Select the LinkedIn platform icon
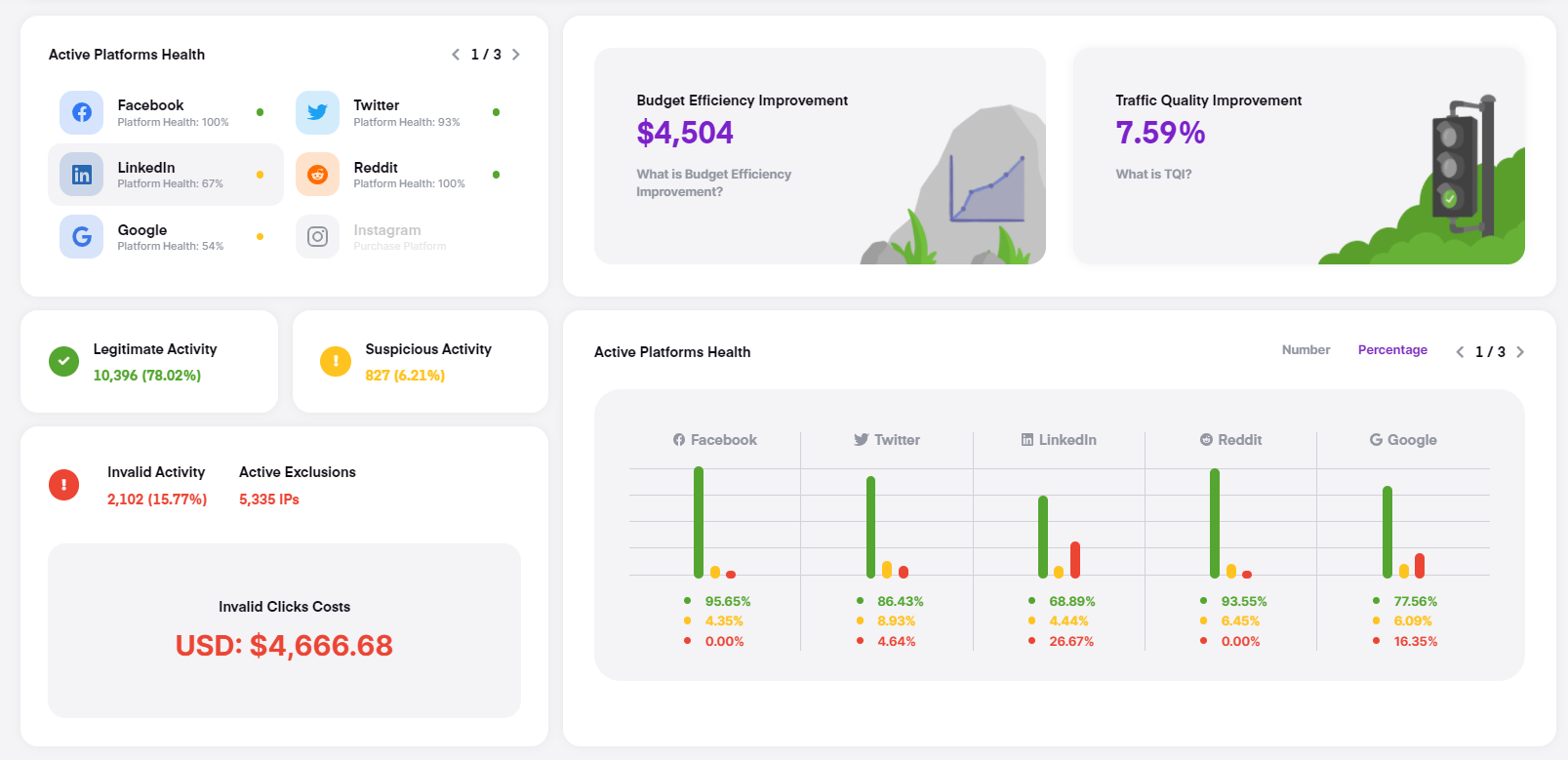Viewport: 1568px width, 760px height. (x=82, y=175)
